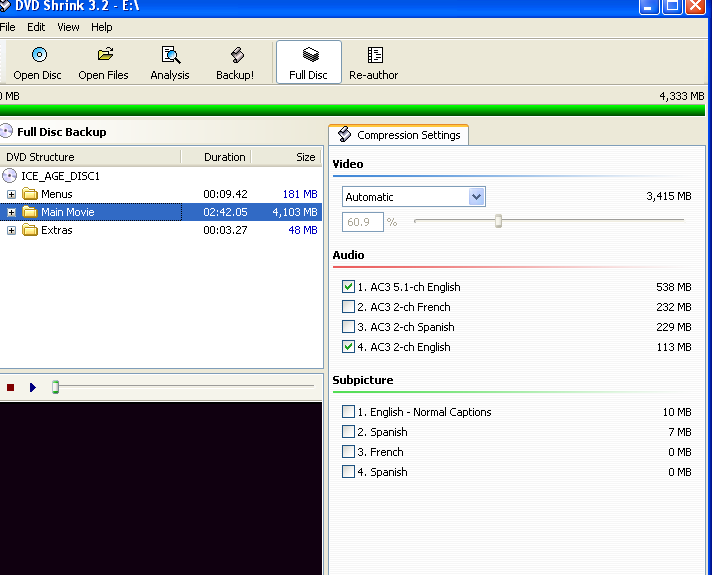Open the Automatic video compression dropdown
This screenshot has height=575, width=712.
[x=476, y=197]
